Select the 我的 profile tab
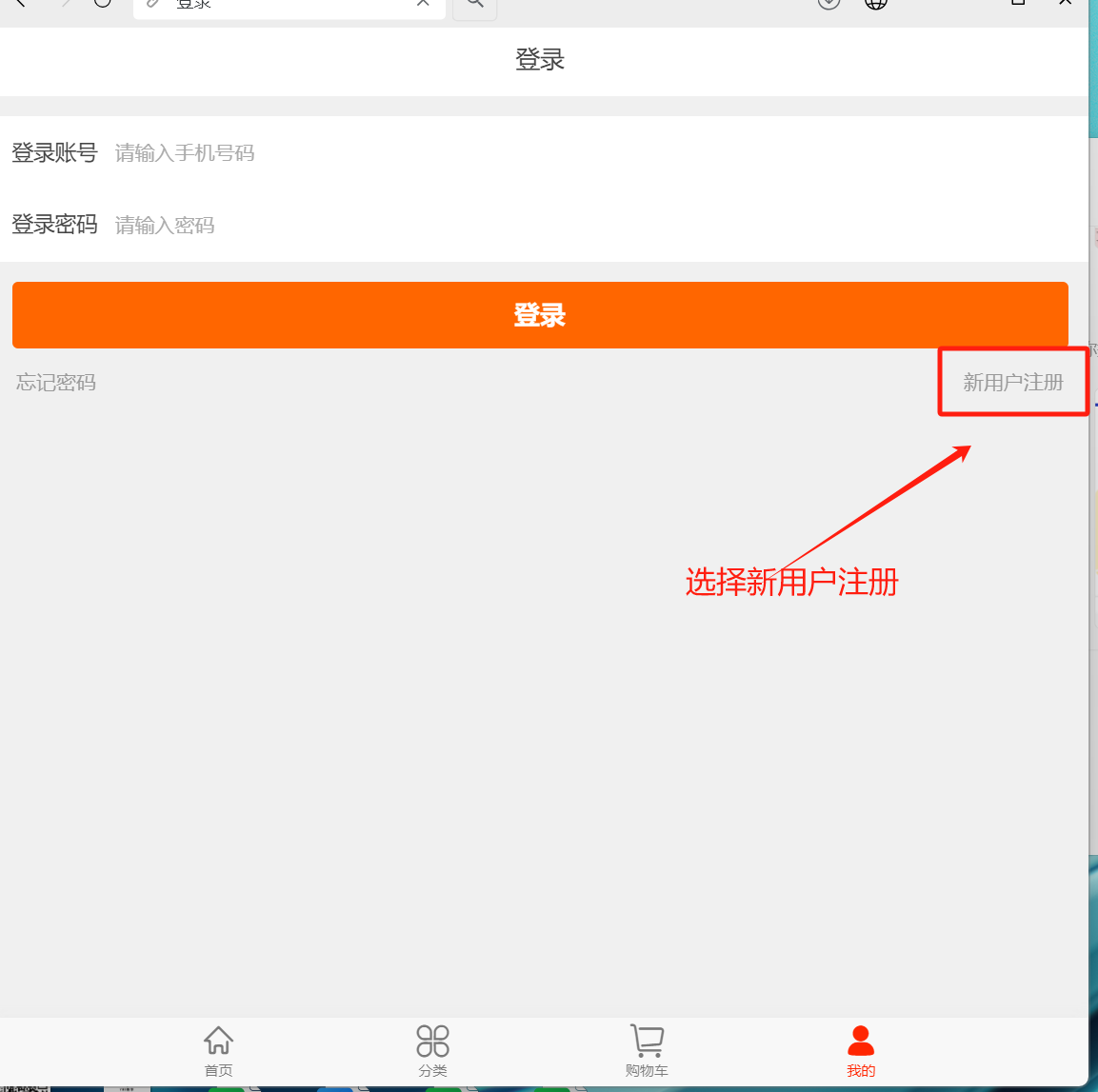This screenshot has height=1092, width=1098. click(x=861, y=1051)
